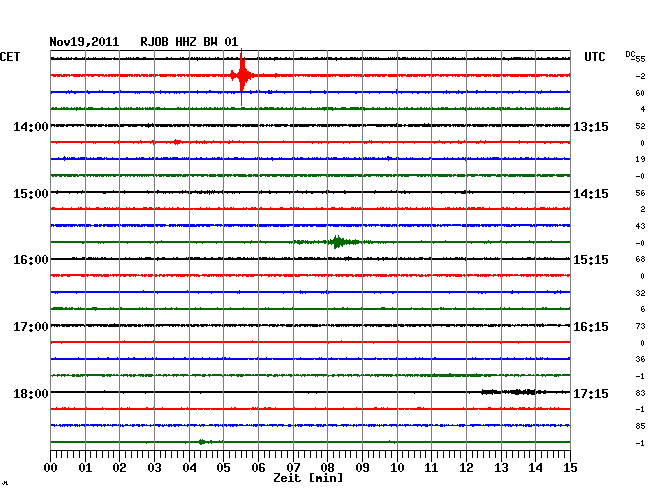Screen dimensions: 650x494
Task: Select the 15:00 CET time label
Action: [31, 194]
